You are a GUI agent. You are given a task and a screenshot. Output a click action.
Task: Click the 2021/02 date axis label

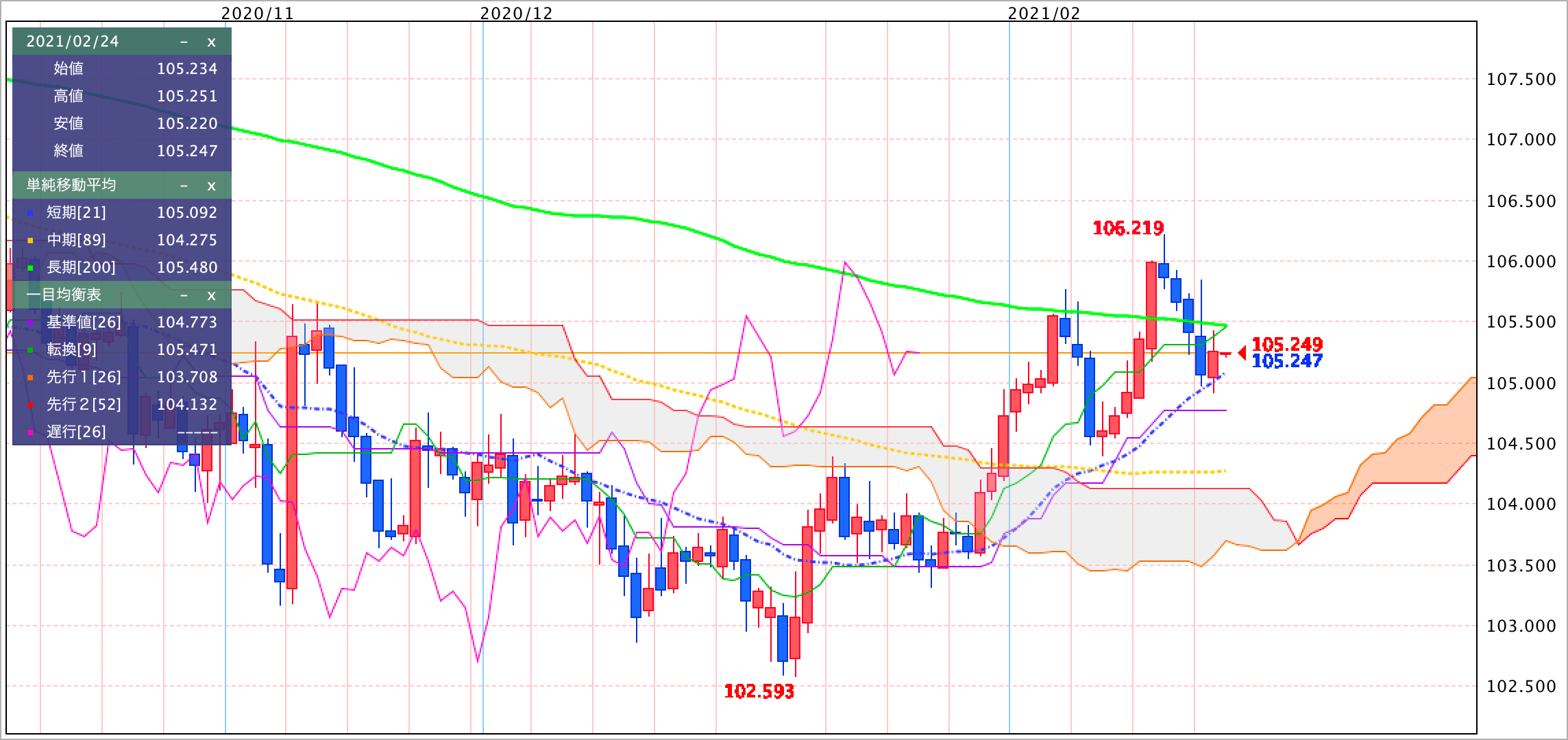click(1044, 14)
